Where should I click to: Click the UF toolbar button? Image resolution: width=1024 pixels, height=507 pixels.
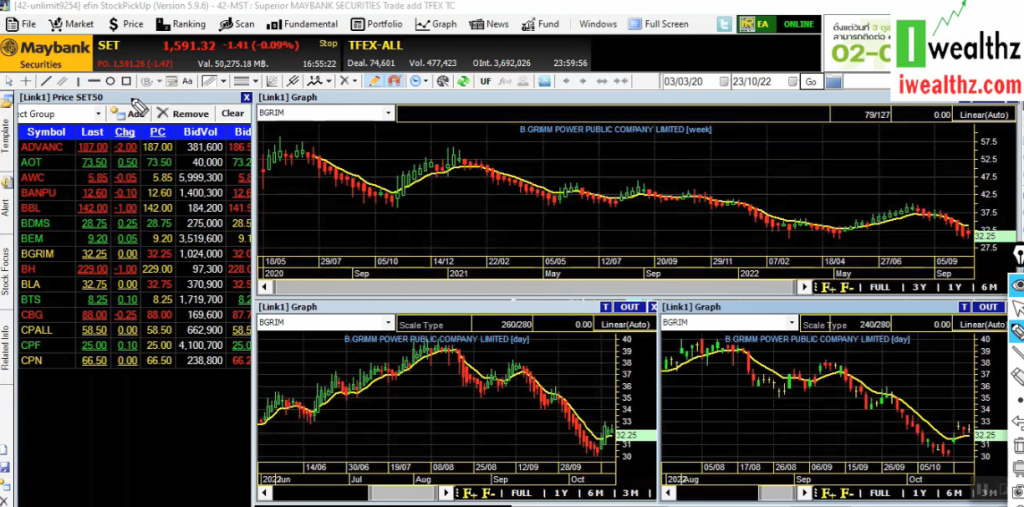(485, 81)
